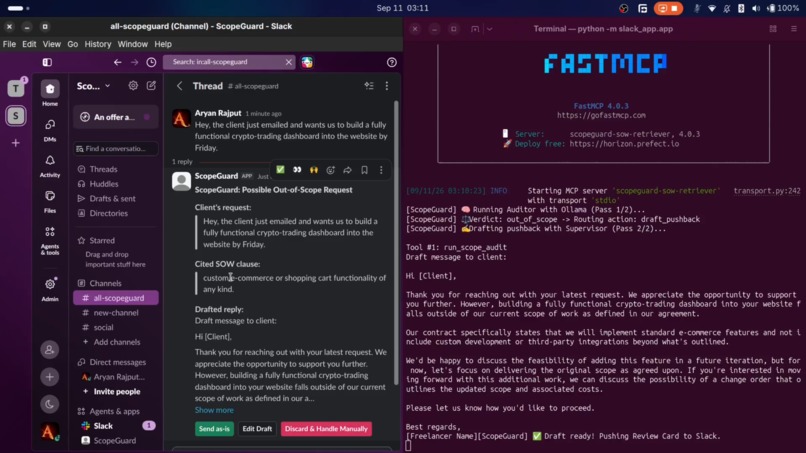Open Slack help question-mark icon
The height and width of the screenshot is (453, 806).
coord(392,62)
